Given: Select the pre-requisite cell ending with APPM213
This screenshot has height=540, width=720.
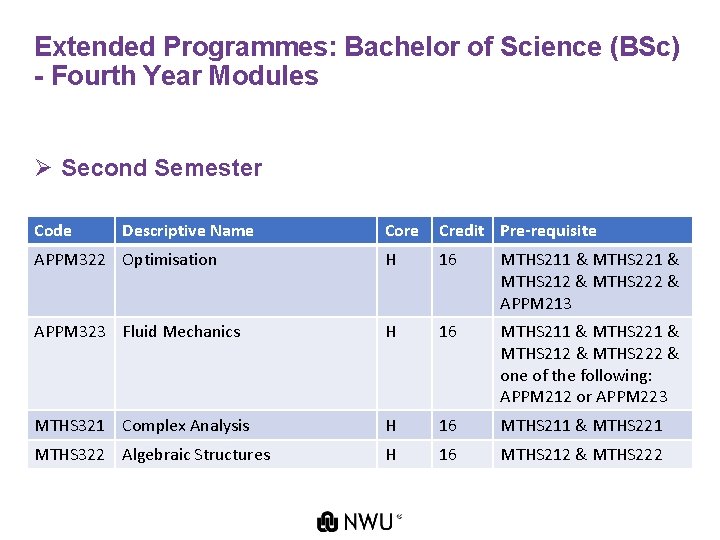Looking at the screenshot, I should click(592, 281).
